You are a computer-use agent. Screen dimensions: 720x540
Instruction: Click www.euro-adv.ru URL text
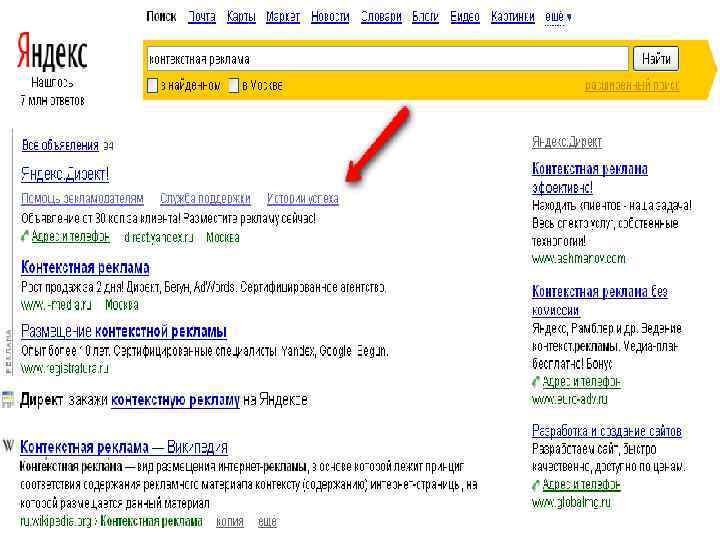point(569,399)
